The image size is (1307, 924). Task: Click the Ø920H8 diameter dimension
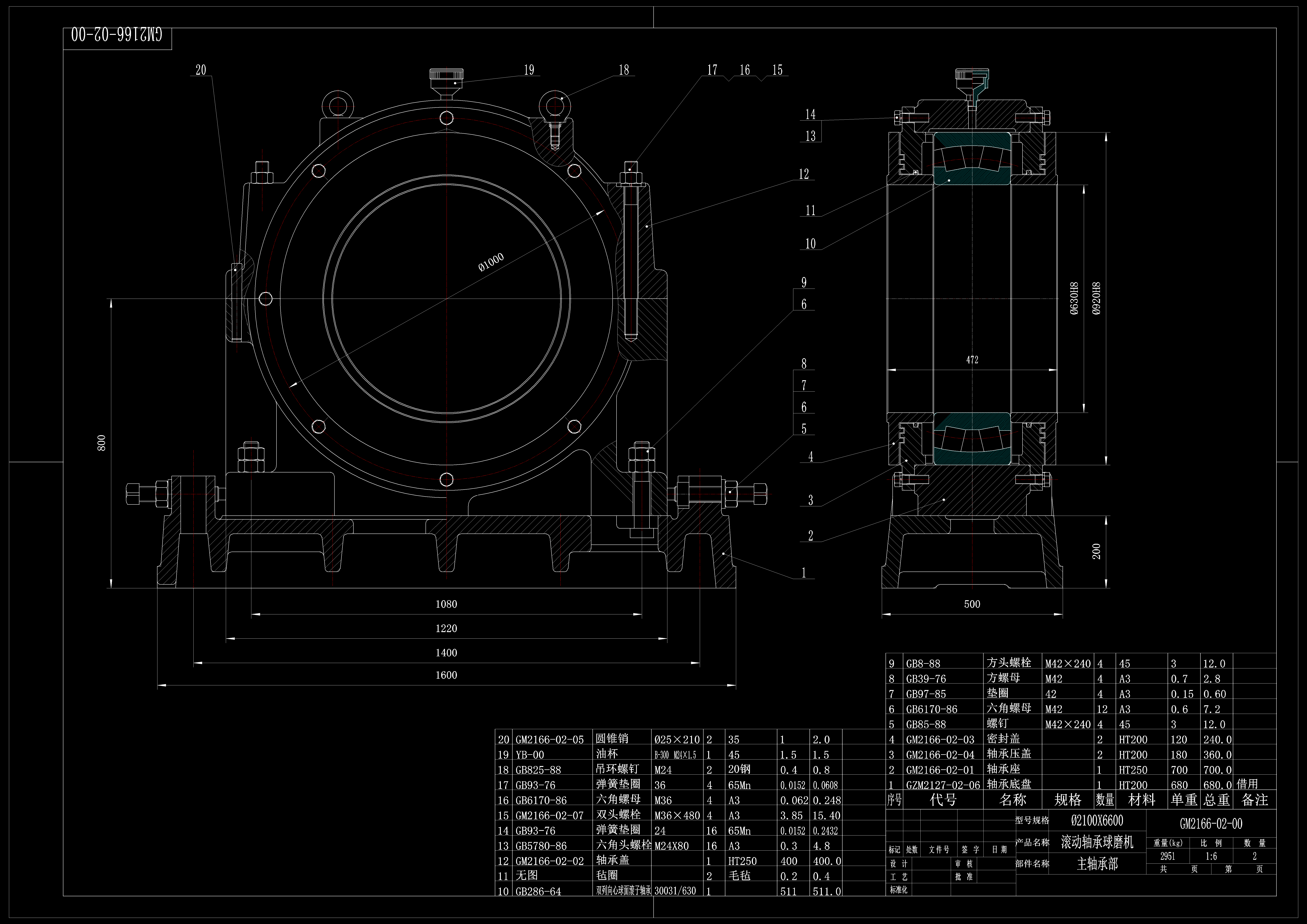pyautogui.click(x=1096, y=298)
